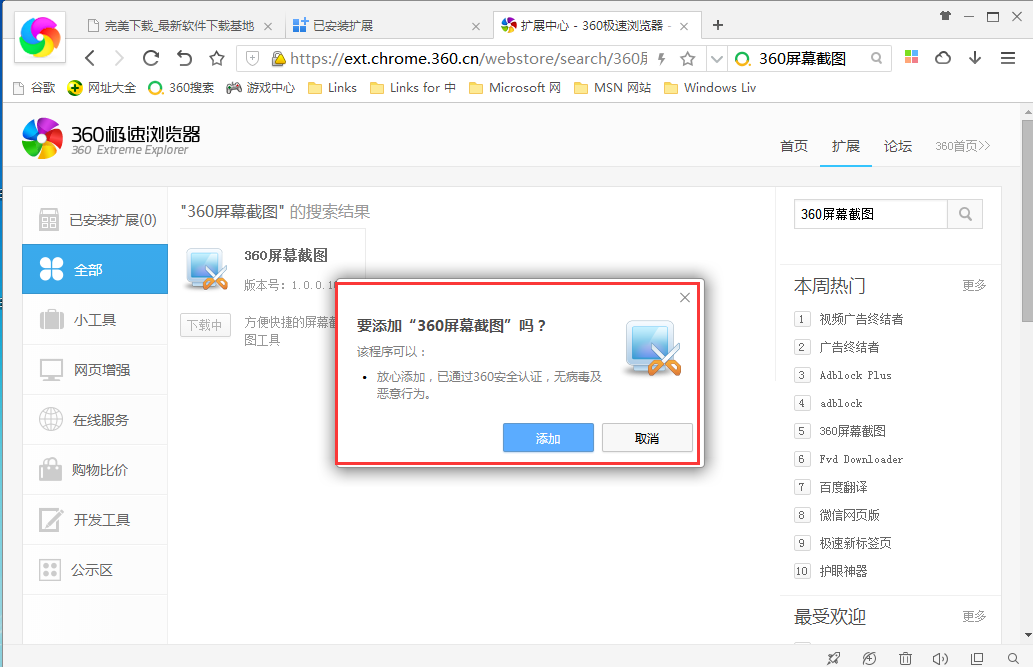Click the cloud sync icon
The height and width of the screenshot is (667, 1033).
pos(943,58)
